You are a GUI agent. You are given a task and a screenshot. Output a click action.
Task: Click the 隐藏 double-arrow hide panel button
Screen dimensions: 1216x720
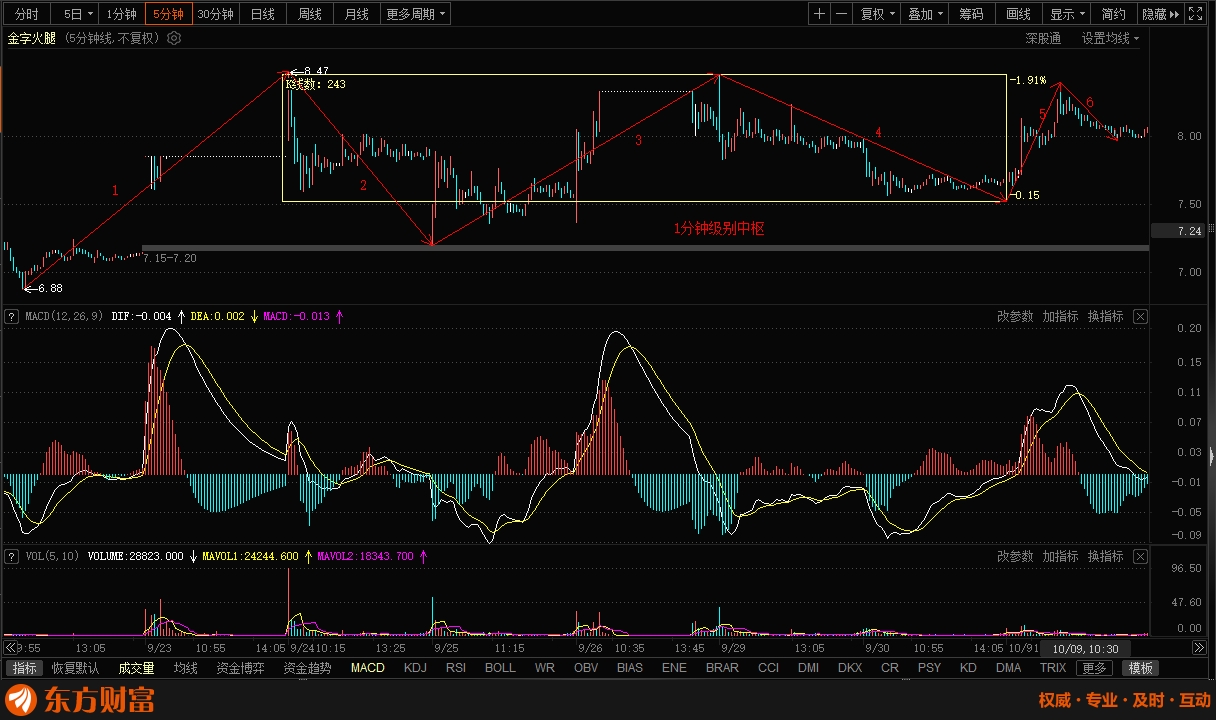tap(1159, 14)
